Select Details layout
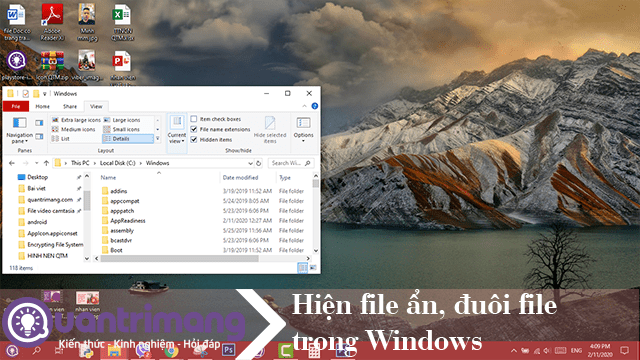Image resolution: width=640 pixels, height=360 pixels. click(128, 139)
